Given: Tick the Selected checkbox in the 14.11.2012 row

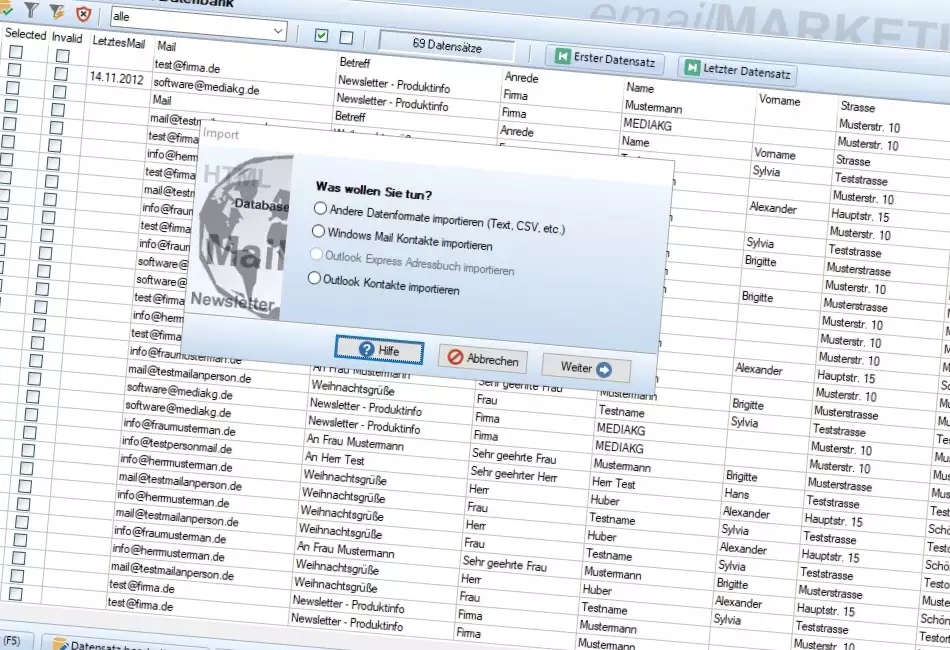Looking at the screenshot, I should point(14,70).
